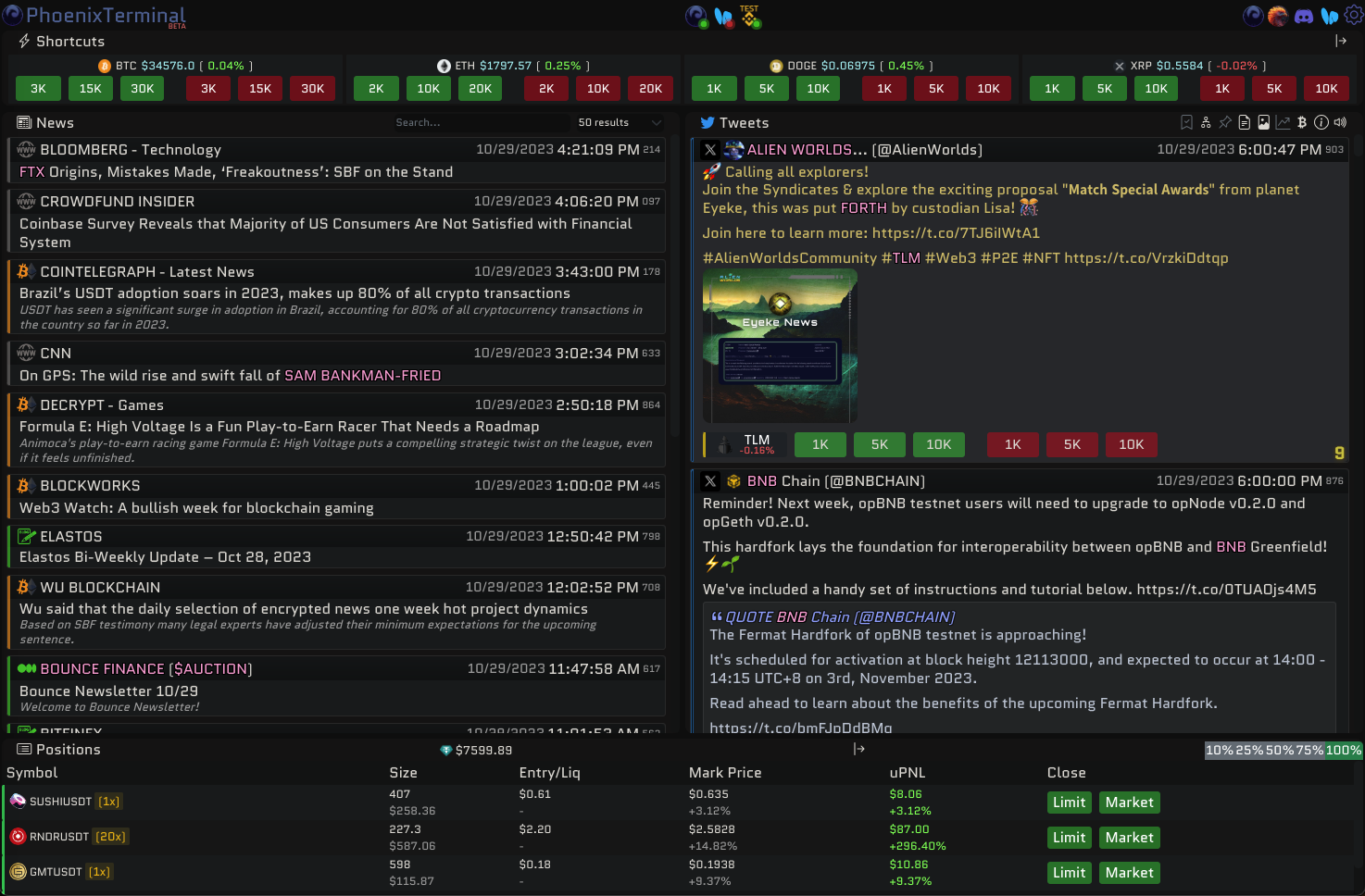This screenshot has height=896, width=1365.
Task: Open the https://t.co/VrzkiDdtqp link
Action: tap(1146, 258)
